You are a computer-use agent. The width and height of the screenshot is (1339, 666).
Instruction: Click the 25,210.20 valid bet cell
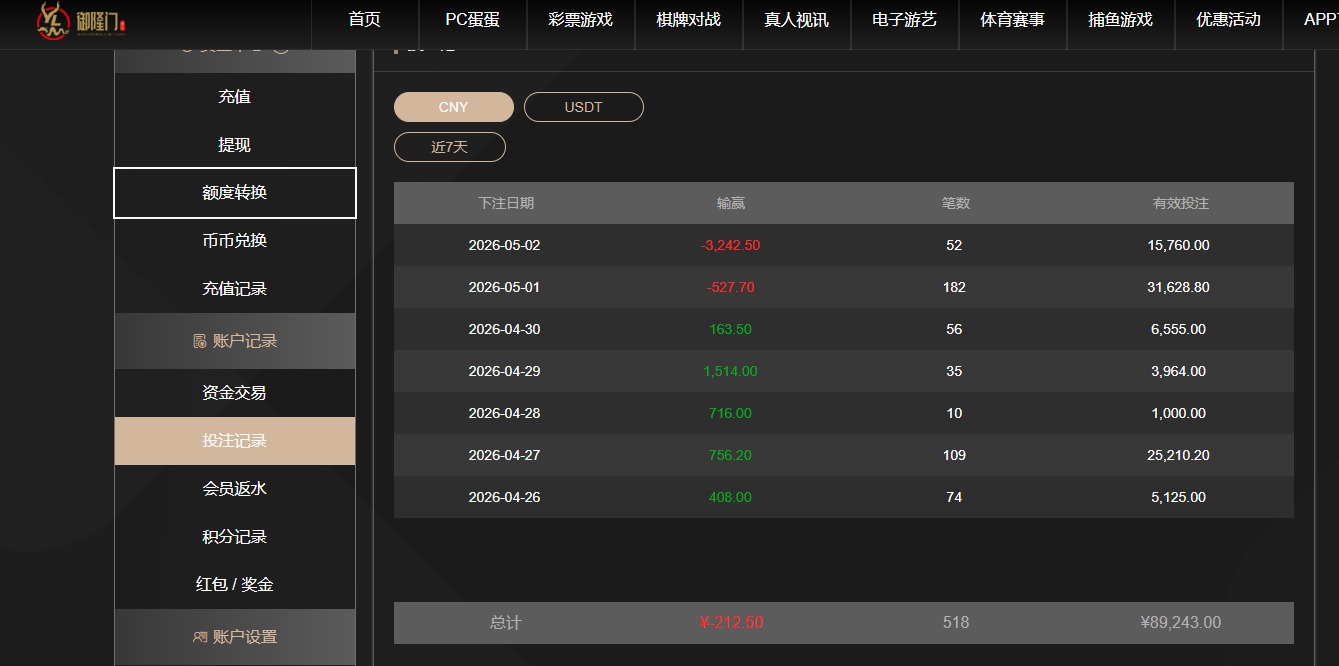(x=1179, y=455)
